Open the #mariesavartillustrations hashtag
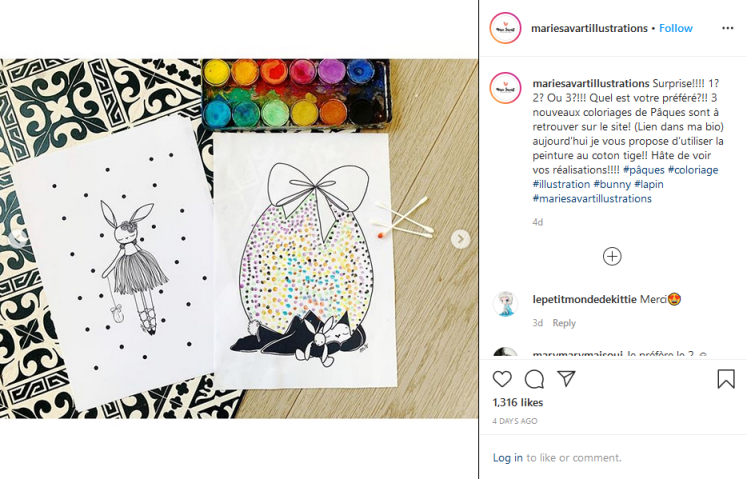 tap(592, 199)
